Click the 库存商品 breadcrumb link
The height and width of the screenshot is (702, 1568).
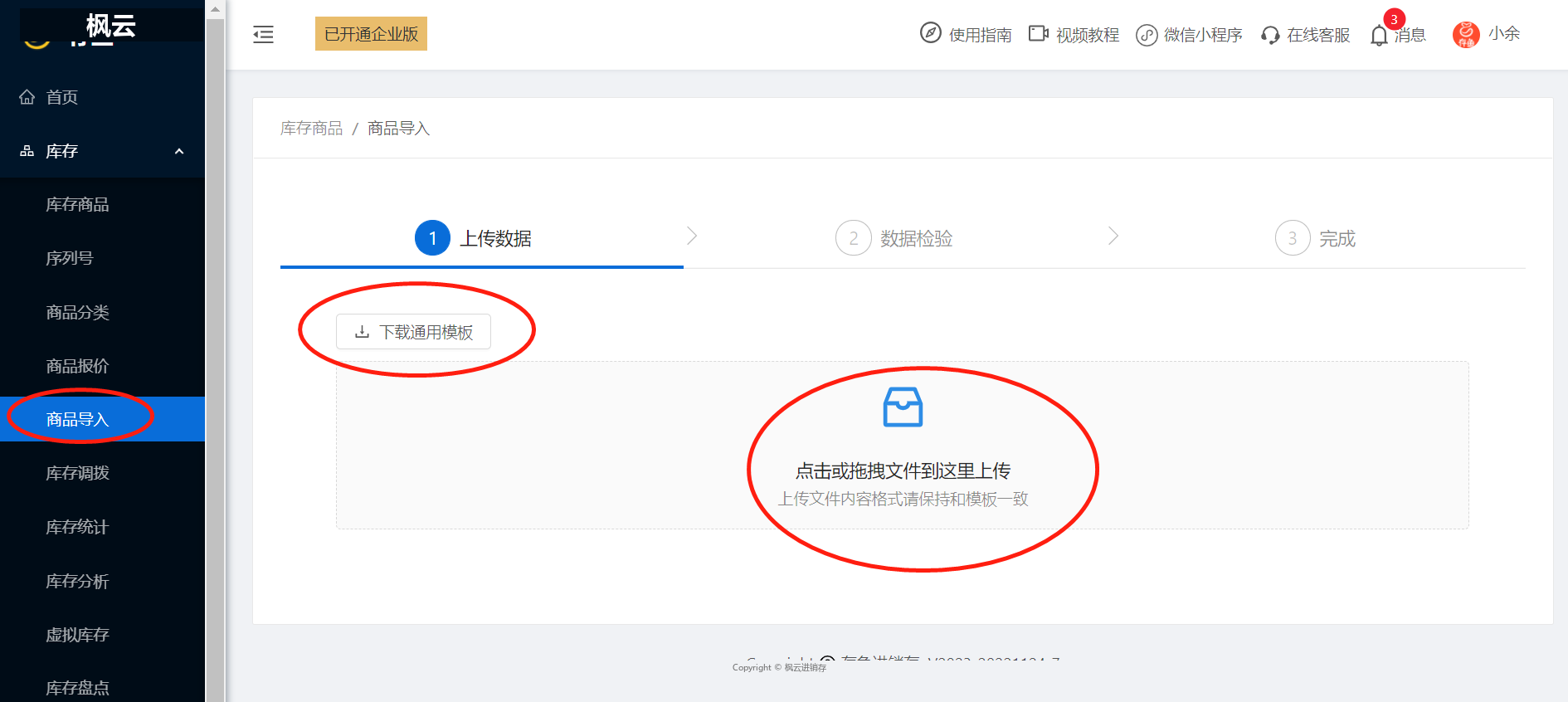(x=311, y=129)
